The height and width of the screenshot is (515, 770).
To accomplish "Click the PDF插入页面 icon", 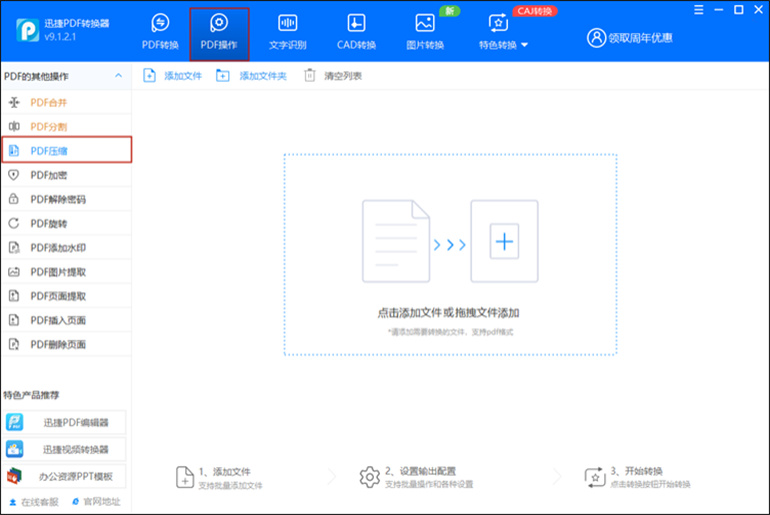I will (x=14, y=320).
